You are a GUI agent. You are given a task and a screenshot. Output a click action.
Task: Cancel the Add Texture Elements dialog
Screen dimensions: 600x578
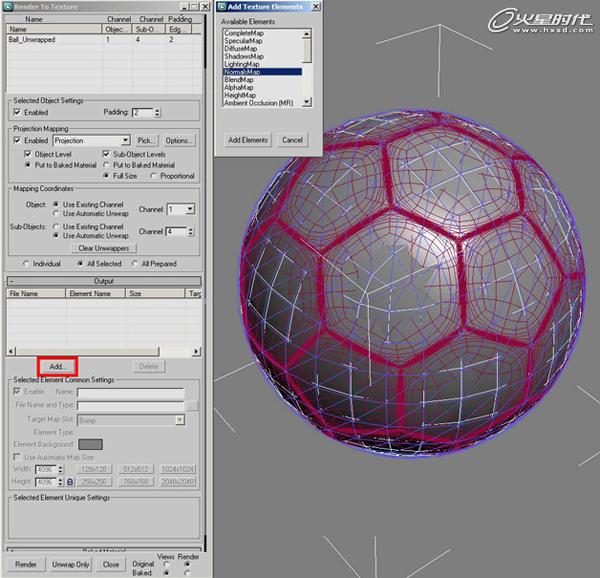(292, 140)
